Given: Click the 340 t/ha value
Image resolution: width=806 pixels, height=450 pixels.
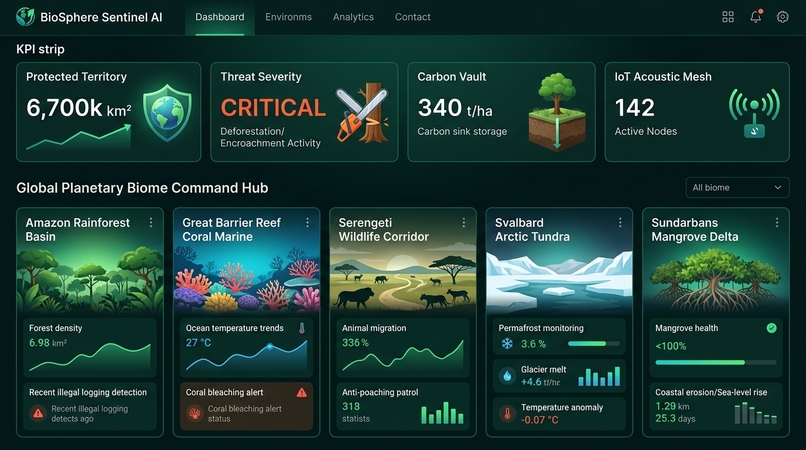Looking at the screenshot, I should 455,108.
